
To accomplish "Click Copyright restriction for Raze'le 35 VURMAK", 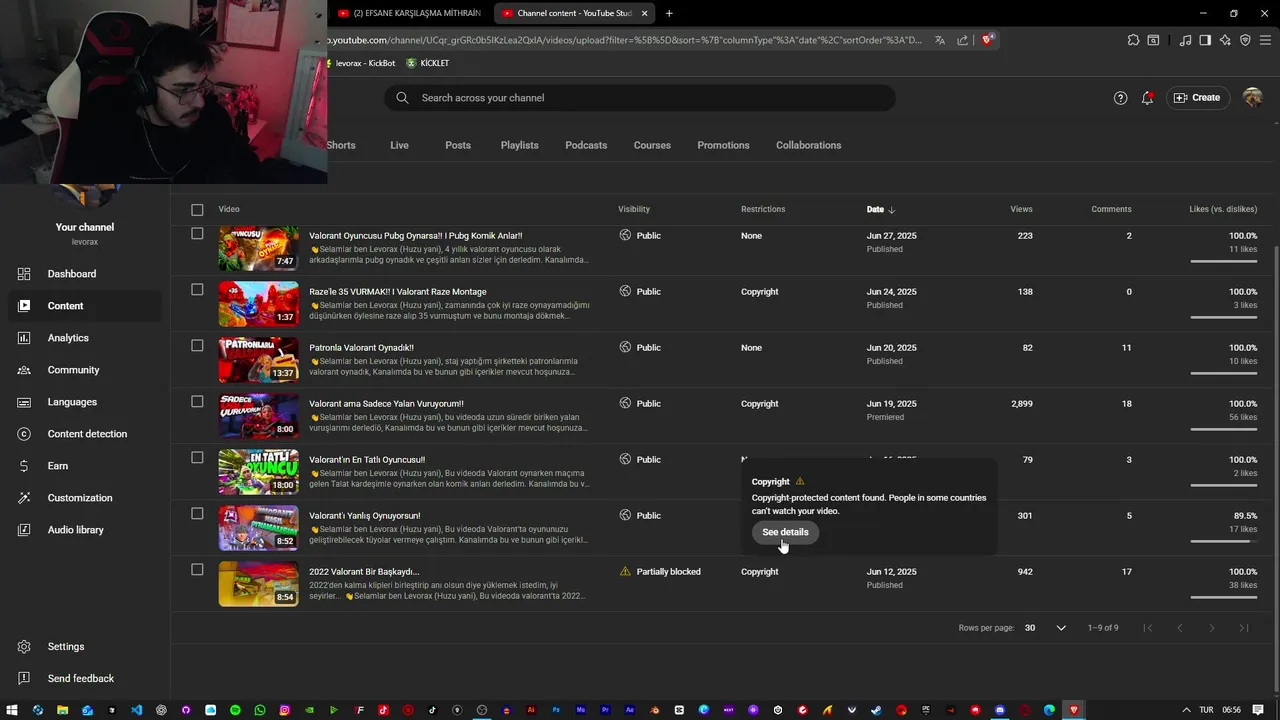I will [759, 292].
